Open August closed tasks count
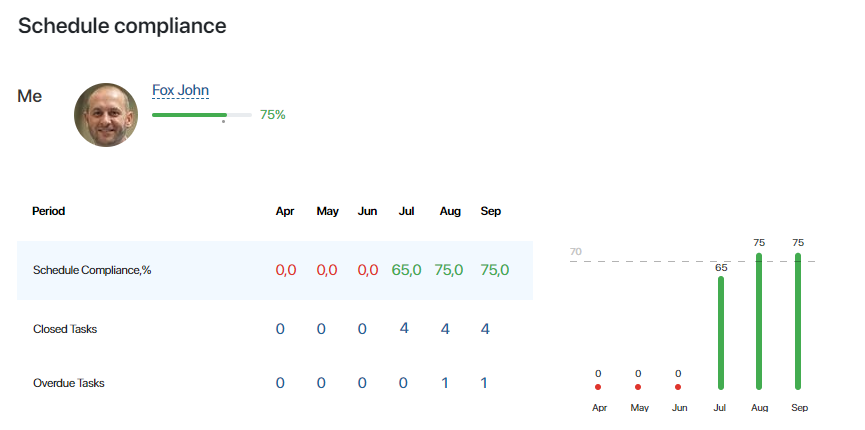The height and width of the screenshot is (430, 865). 445,329
